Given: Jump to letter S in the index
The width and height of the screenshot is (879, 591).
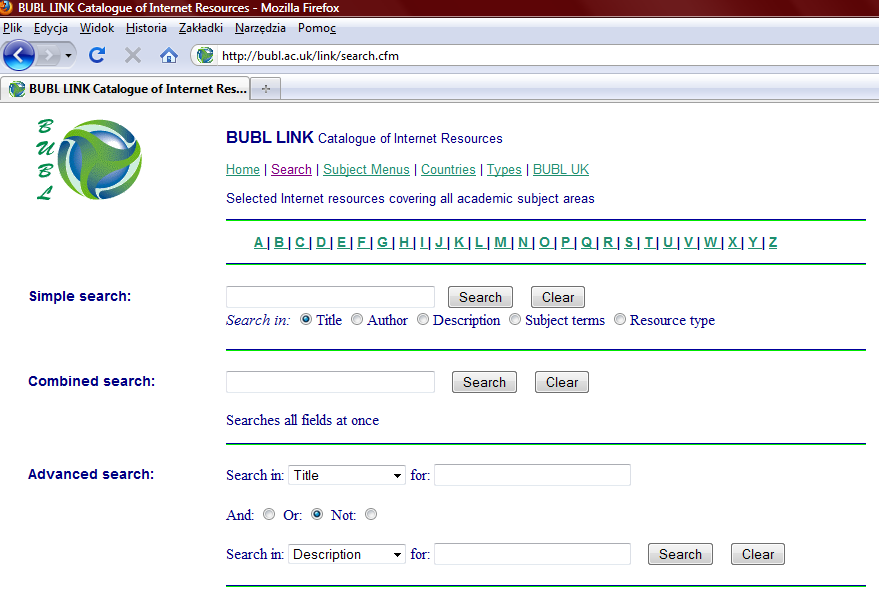Looking at the screenshot, I should (629, 242).
